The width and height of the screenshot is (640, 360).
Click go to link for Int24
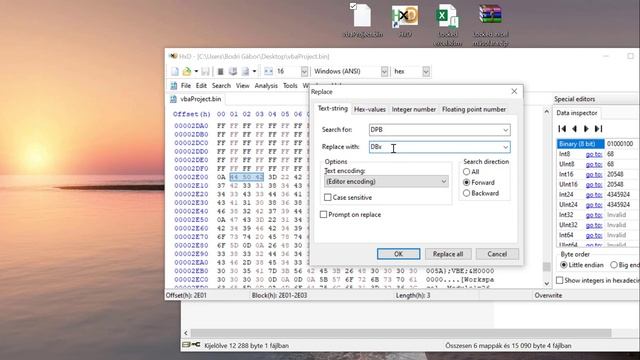(x=593, y=195)
